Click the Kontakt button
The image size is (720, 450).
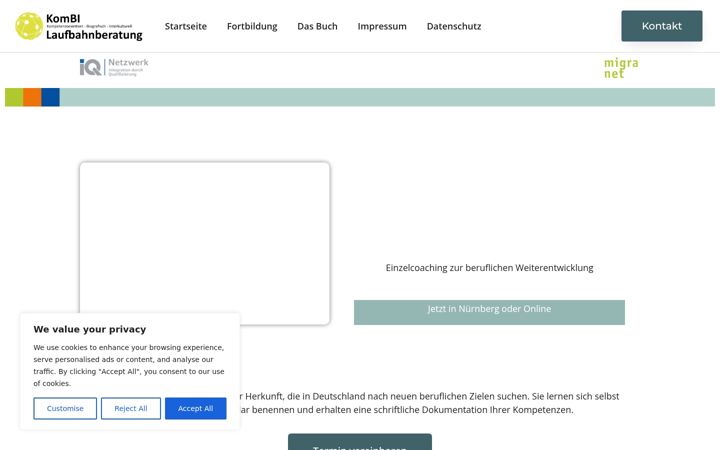click(662, 26)
